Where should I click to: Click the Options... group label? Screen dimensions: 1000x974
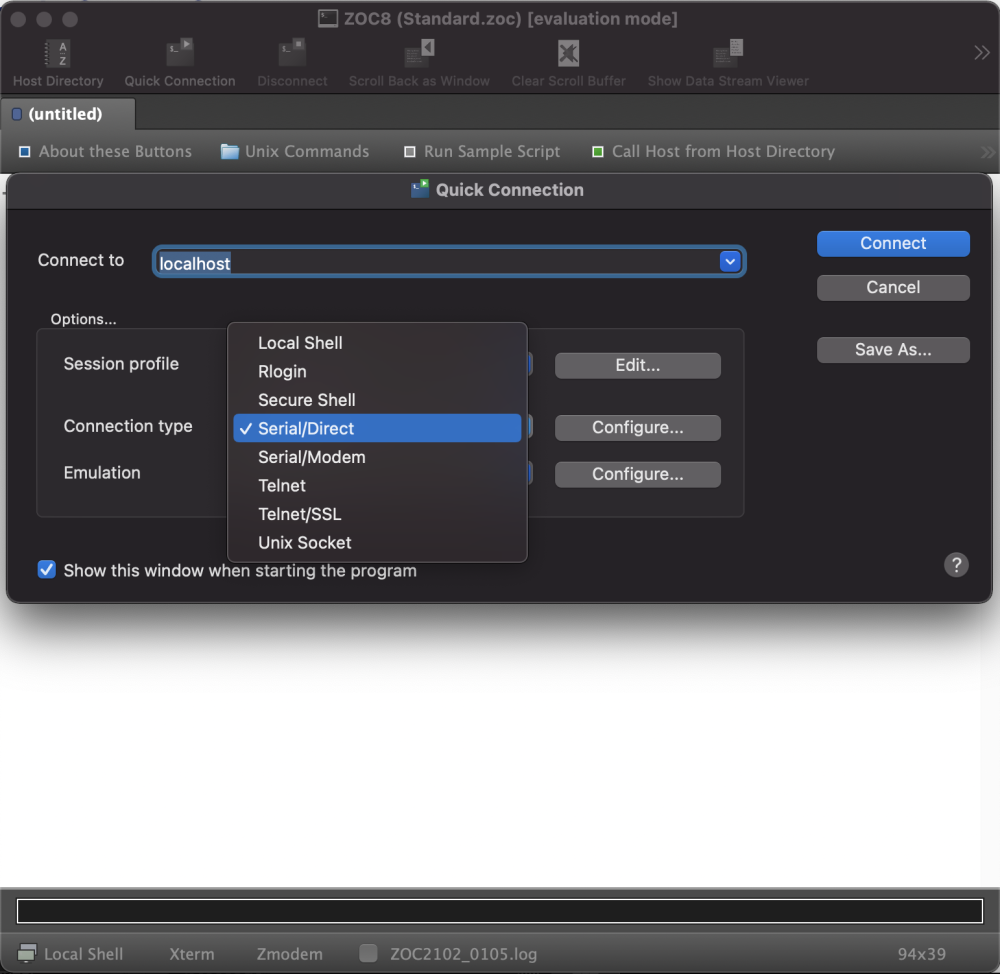84,319
